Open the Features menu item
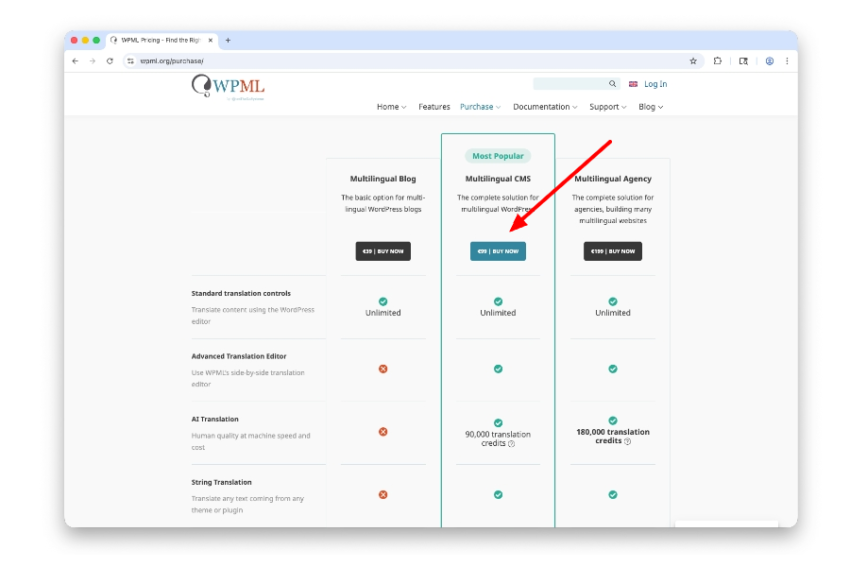The width and height of the screenshot is (850, 567). (434, 107)
